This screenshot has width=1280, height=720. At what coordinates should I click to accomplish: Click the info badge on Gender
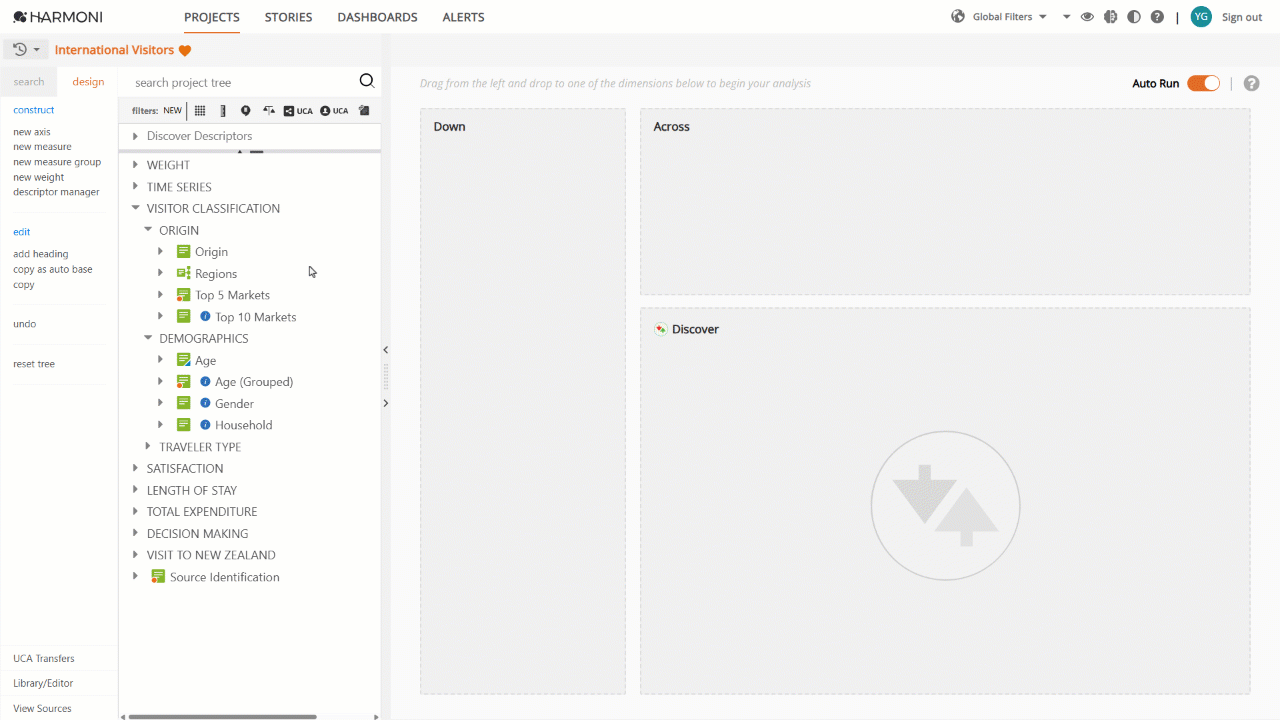coord(205,403)
